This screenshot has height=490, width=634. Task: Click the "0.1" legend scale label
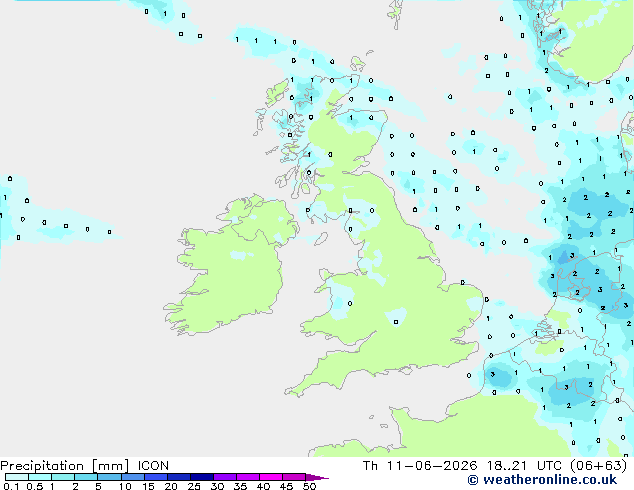[x=10, y=486]
